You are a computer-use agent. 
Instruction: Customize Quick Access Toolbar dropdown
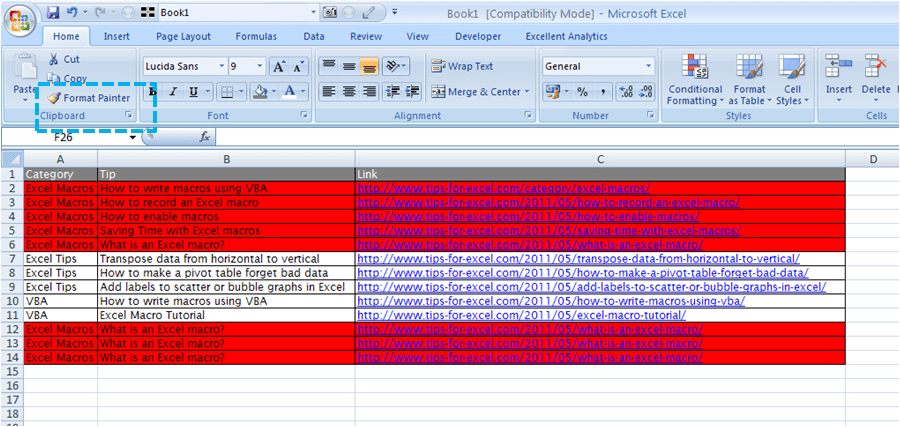395,12
